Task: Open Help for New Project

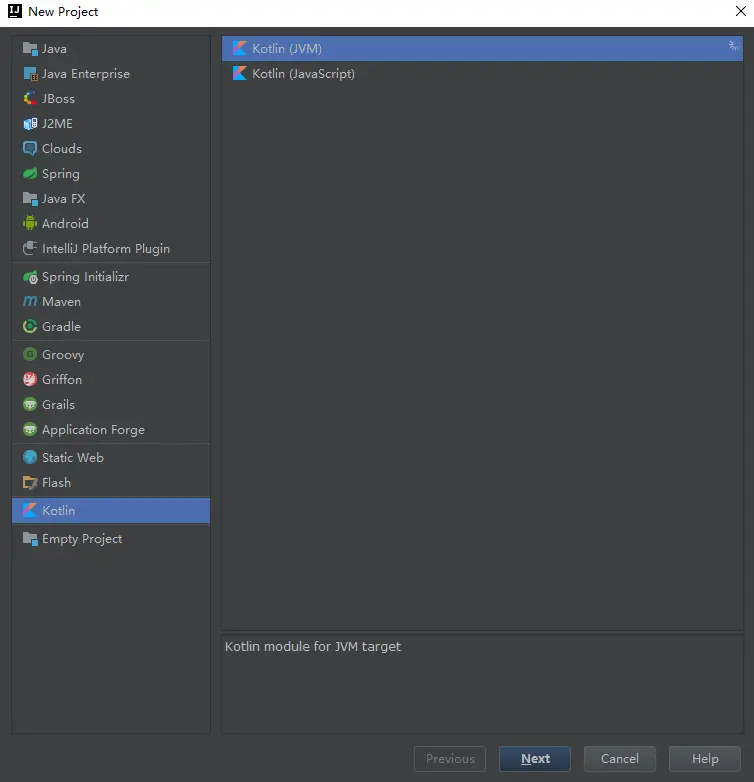Action: [705, 759]
